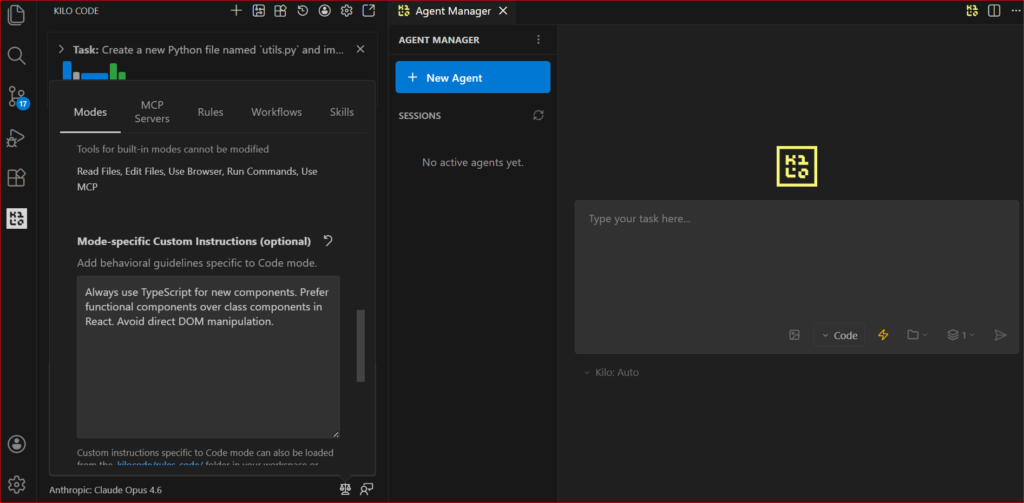Click the balance scale icon at bottom

345,489
